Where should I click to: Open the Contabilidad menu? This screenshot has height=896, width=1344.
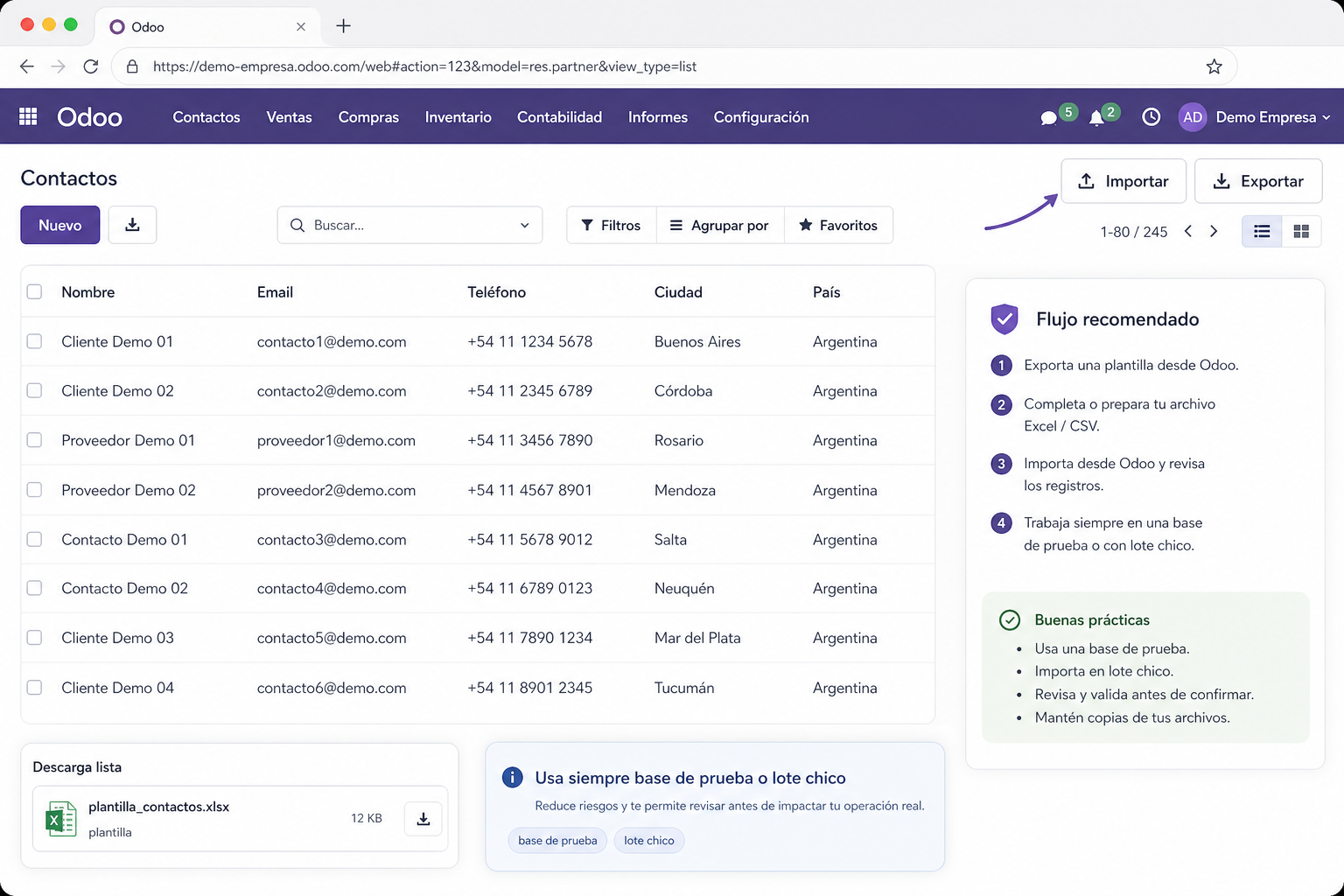pyautogui.click(x=559, y=117)
